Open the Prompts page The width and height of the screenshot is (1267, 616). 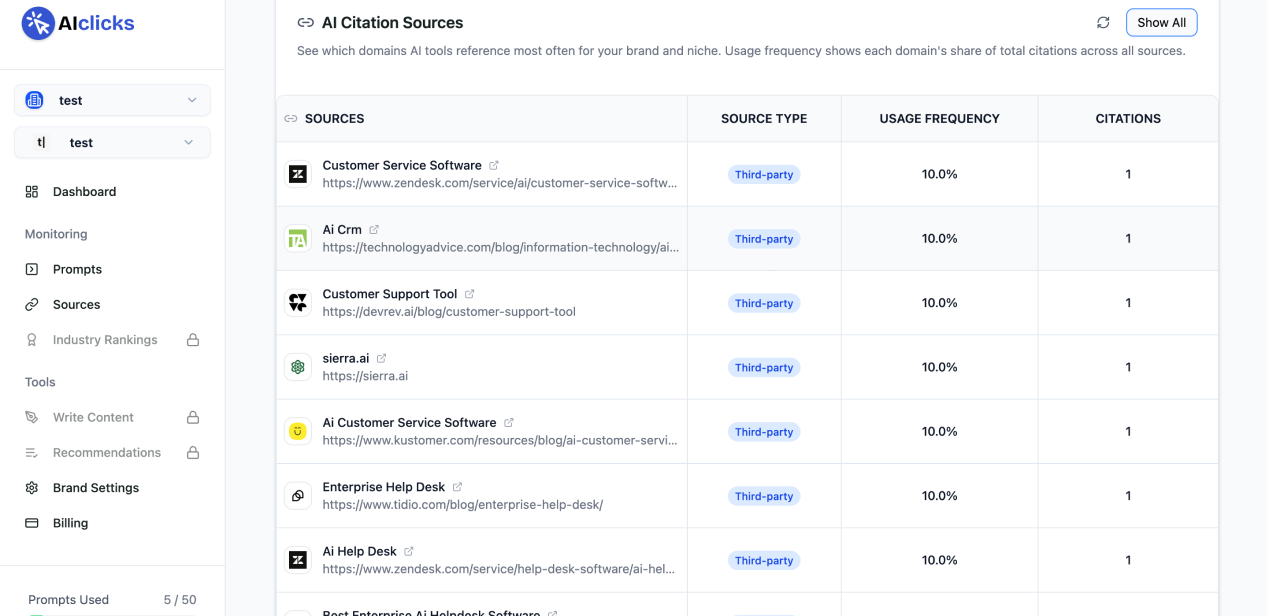77,269
